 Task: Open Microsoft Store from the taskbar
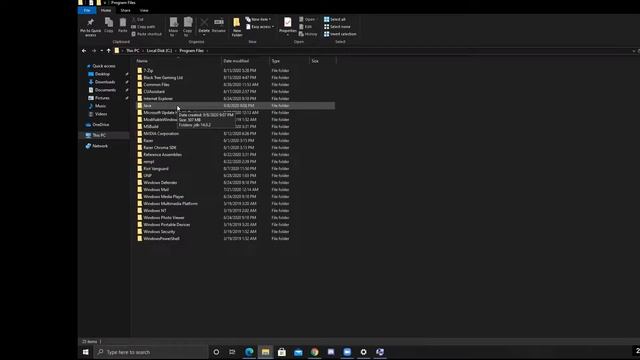click(x=282, y=352)
